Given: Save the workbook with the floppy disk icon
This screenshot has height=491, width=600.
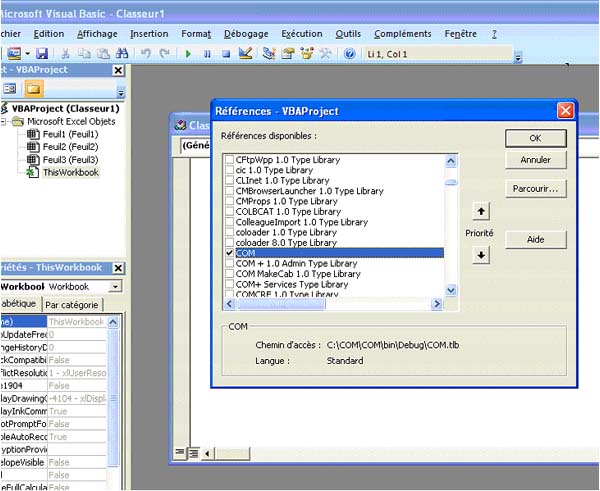Looking at the screenshot, I should 42,54.
